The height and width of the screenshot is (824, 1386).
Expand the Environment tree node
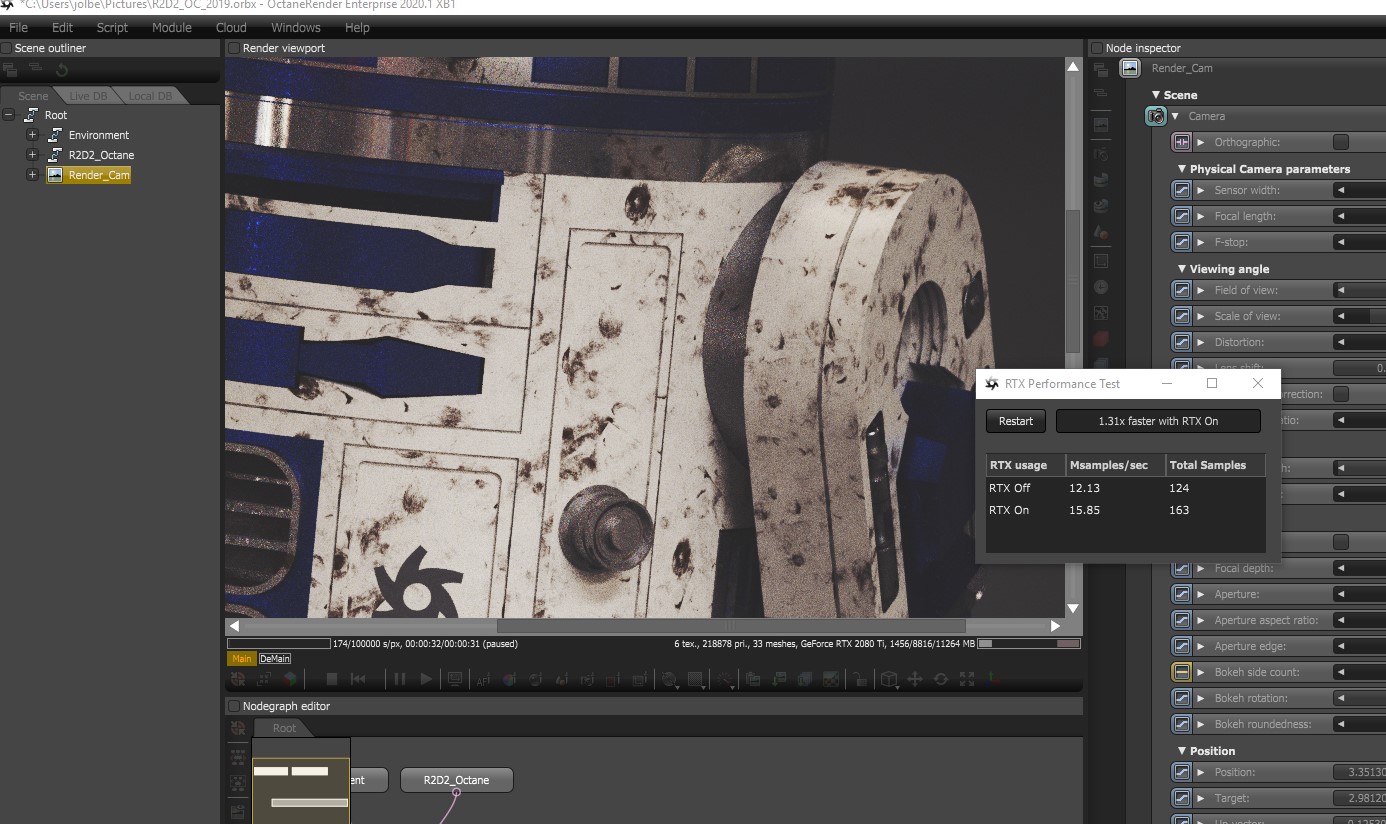[32, 135]
